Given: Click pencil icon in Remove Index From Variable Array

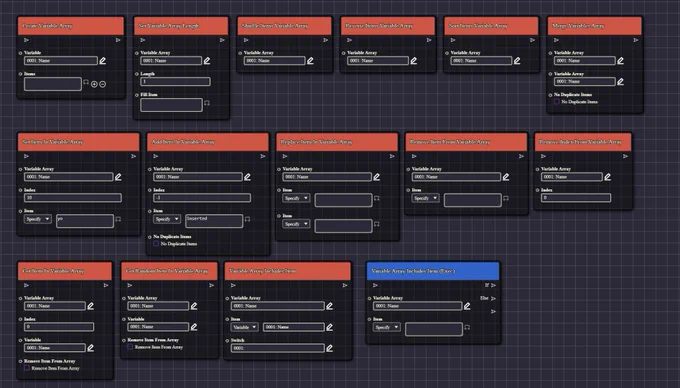Looking at the screenshot, I should coord(607,177).
